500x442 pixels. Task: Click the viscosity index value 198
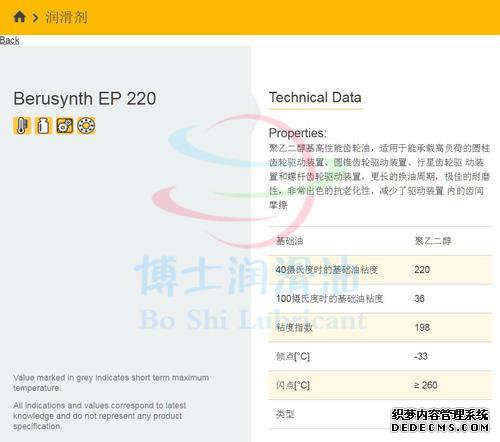(422, 327)
